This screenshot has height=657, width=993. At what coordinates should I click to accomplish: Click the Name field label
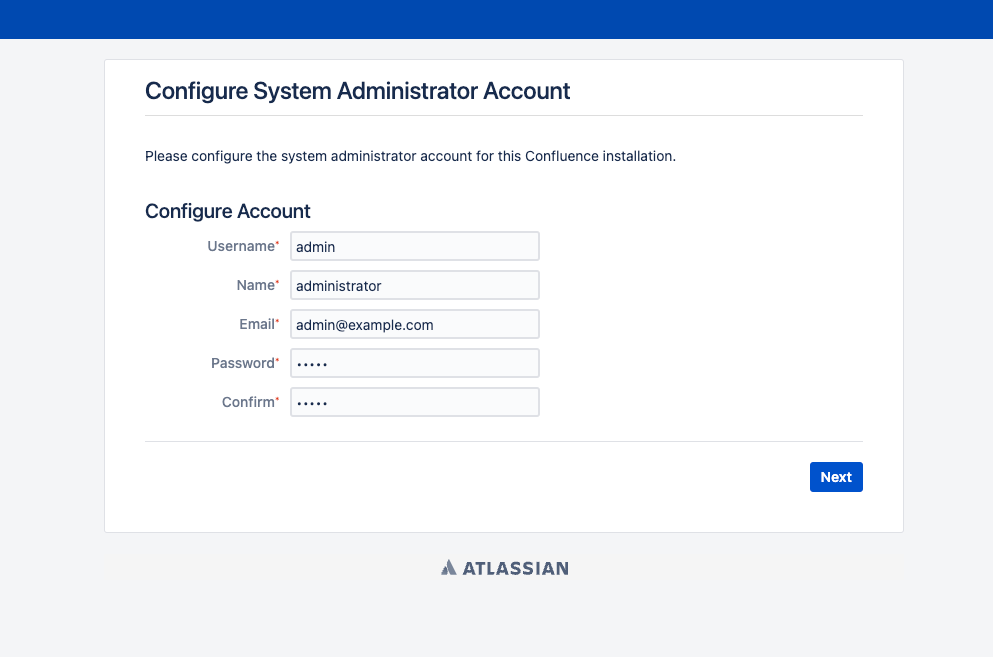(255, 285)
